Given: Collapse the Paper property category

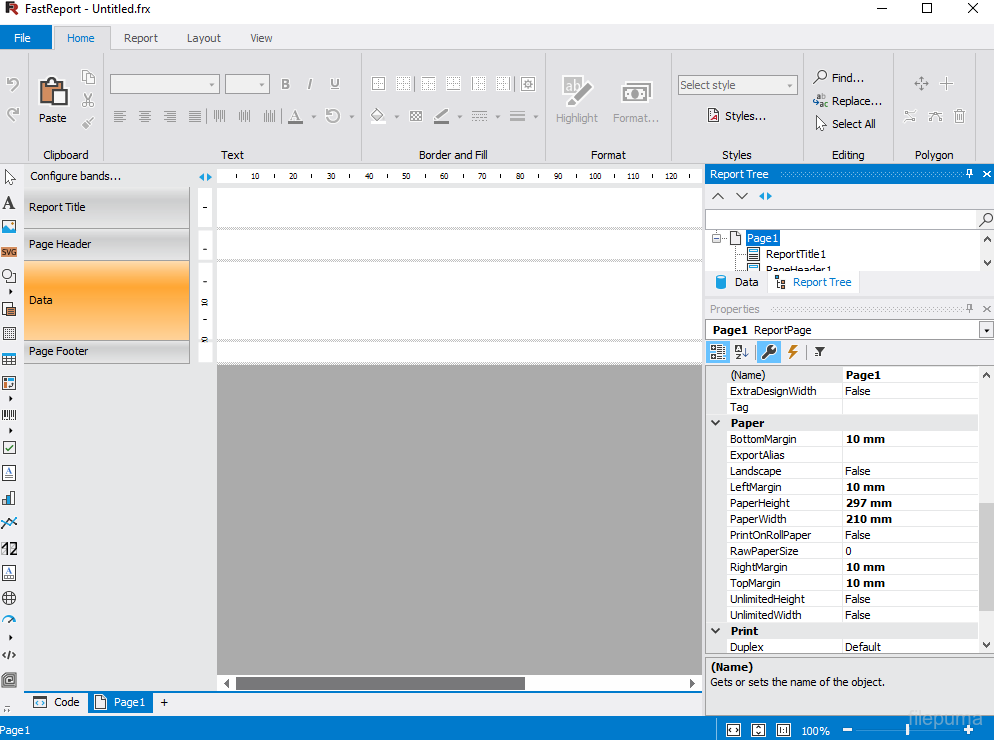Looking at the screenshot, I should point(716,423).
